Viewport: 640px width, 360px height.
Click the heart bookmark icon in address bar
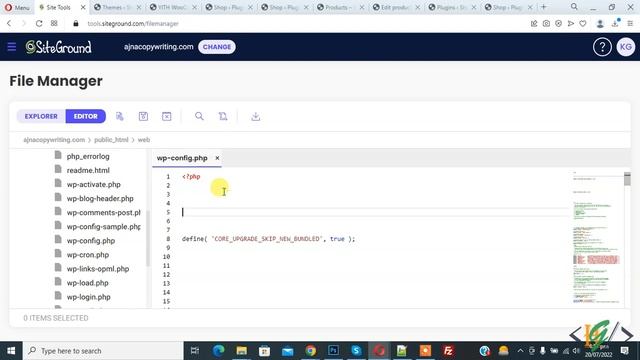pos(583,24)
